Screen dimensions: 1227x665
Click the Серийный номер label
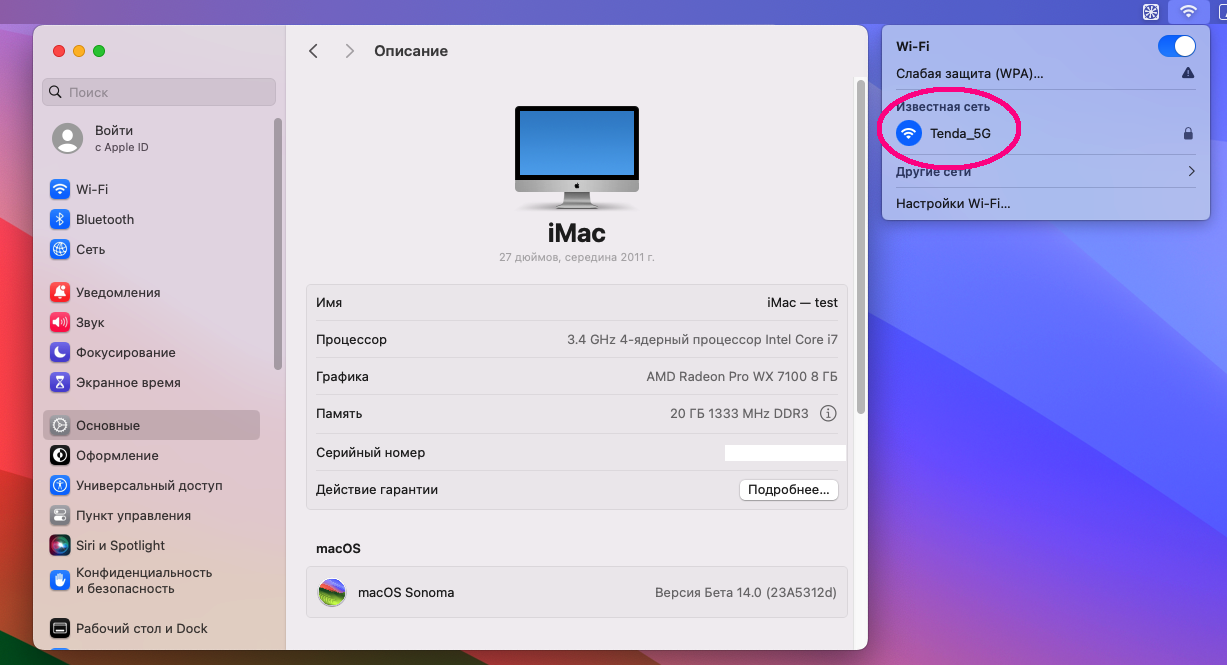pos(370,452)
